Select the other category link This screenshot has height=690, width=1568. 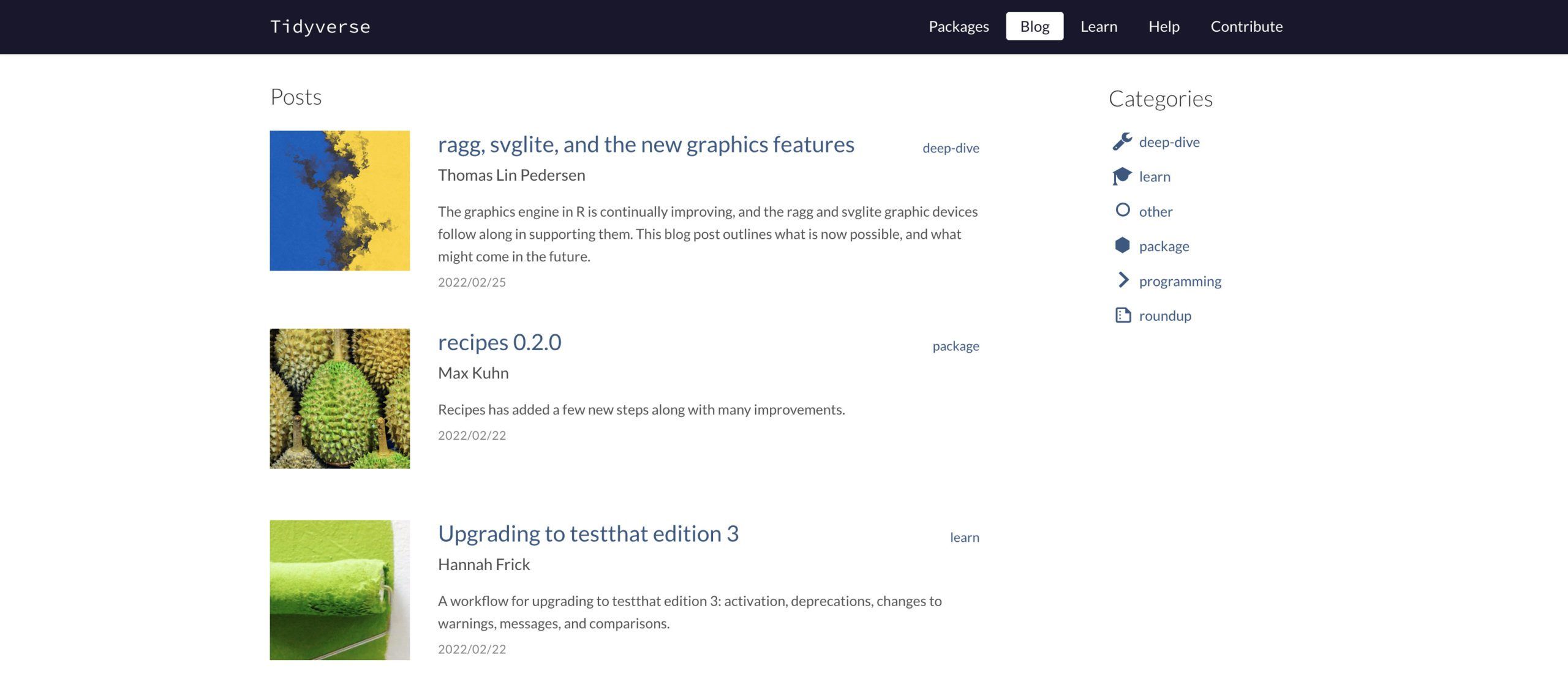[1156, 212]
